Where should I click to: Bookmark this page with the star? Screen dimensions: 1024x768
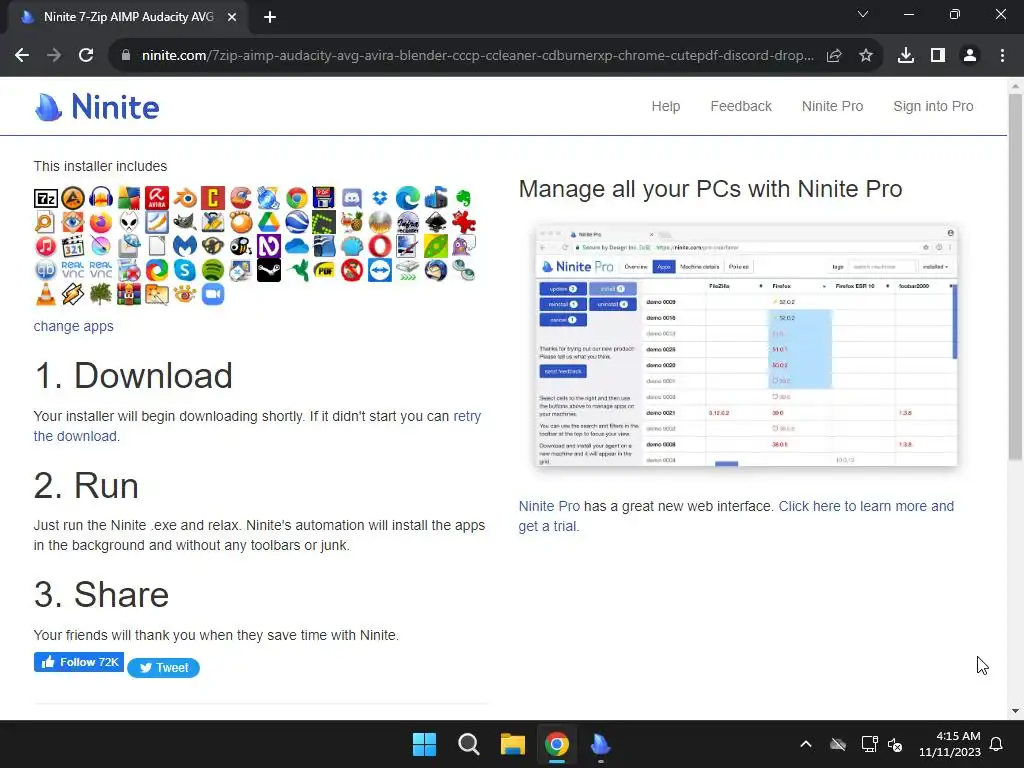click(x=866, y=56)
